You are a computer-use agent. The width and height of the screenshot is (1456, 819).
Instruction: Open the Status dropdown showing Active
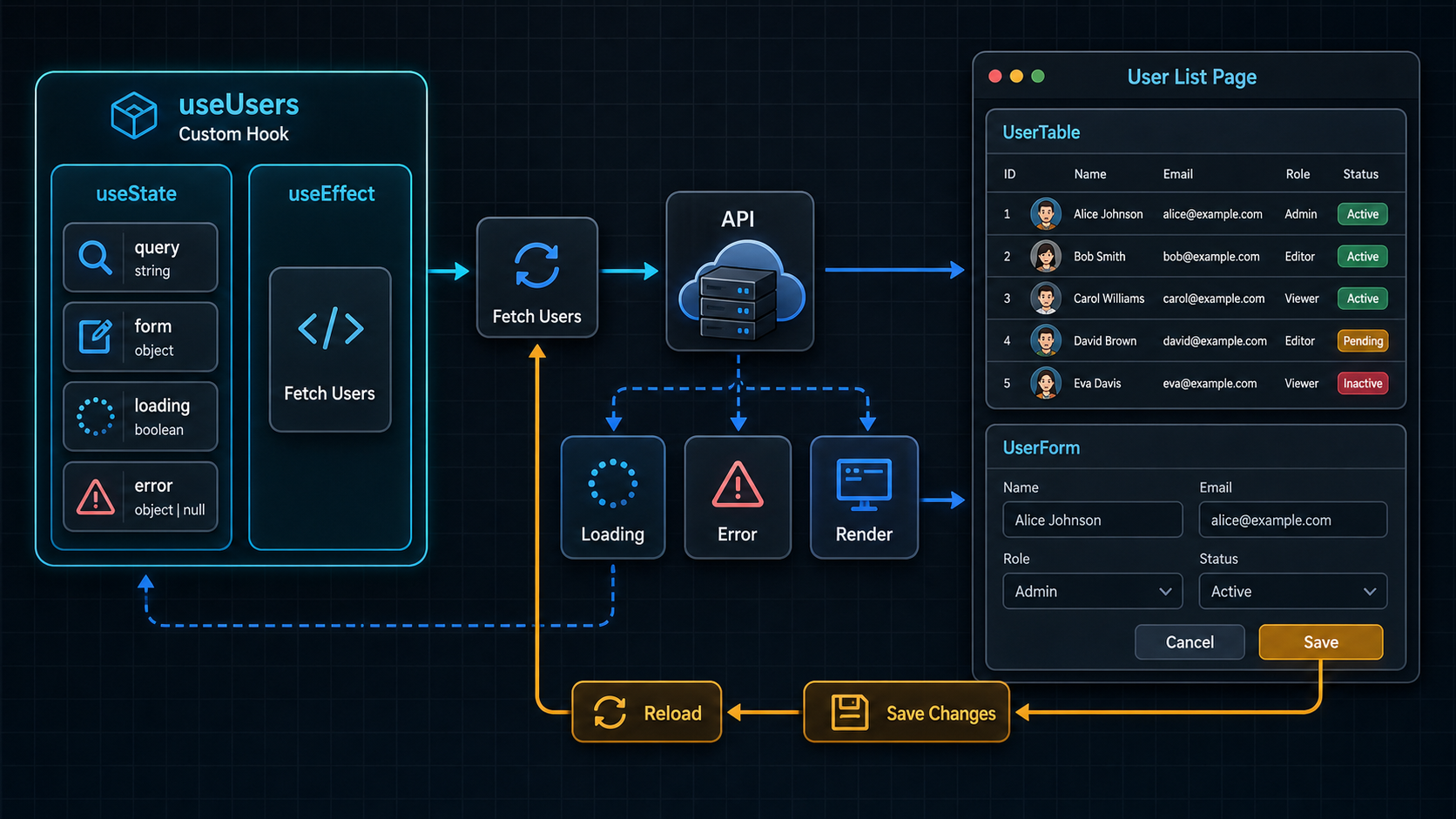[1293, 591]
